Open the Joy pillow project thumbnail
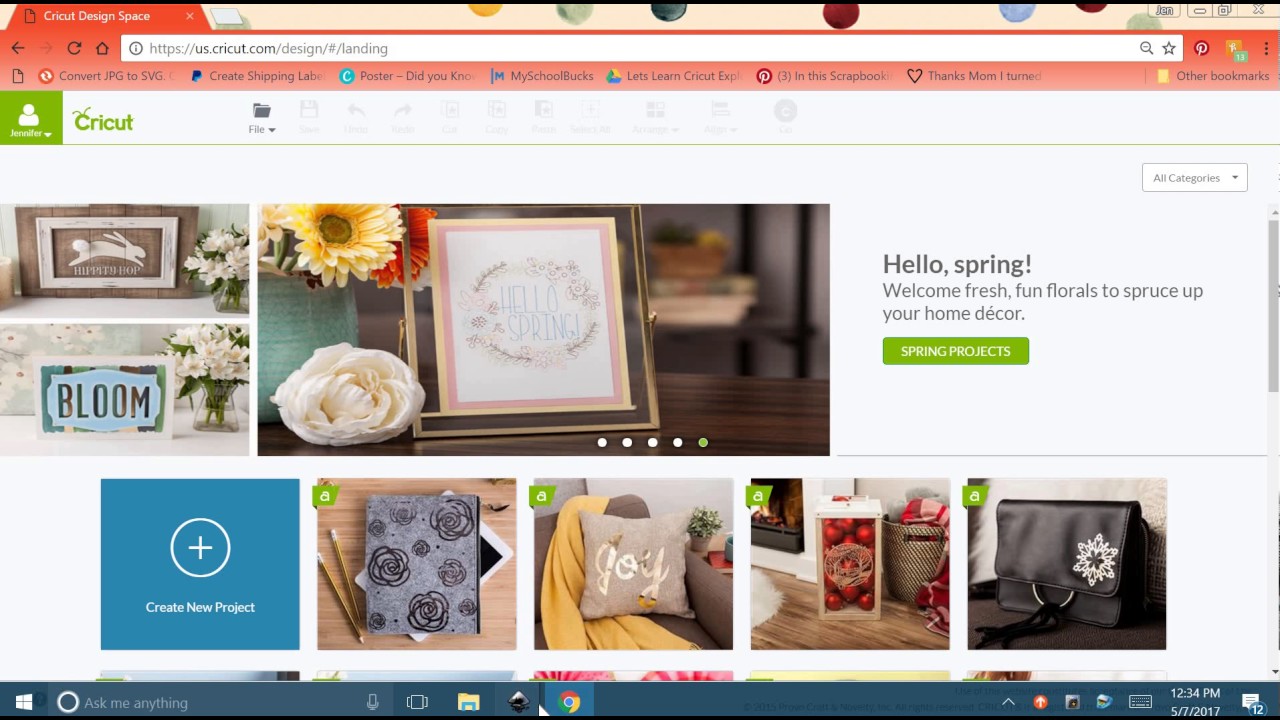1280x720 pixels. (x=633, y=564)
